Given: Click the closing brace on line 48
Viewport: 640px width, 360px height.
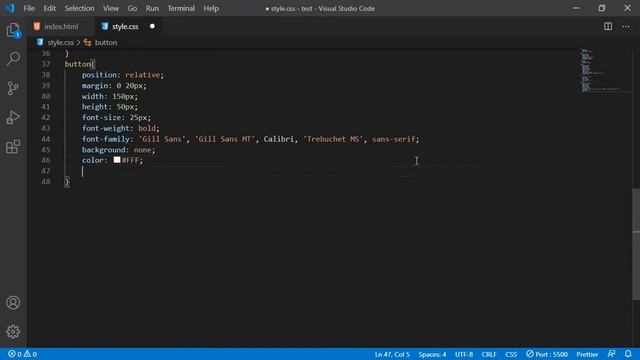Looking at the screenshot, I should 67,182.
